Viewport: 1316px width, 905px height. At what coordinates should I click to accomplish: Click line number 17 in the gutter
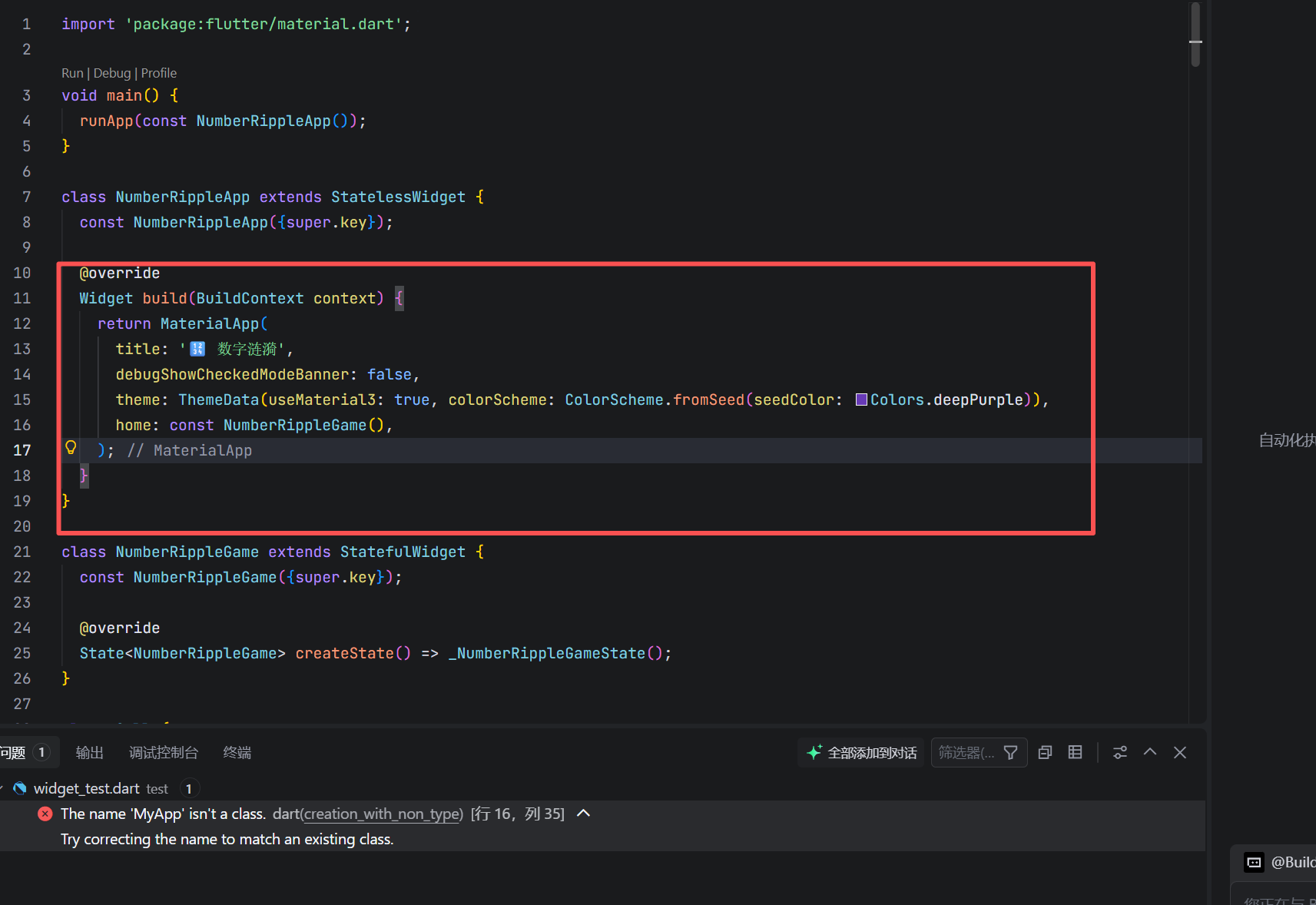(x=22, y=450)
